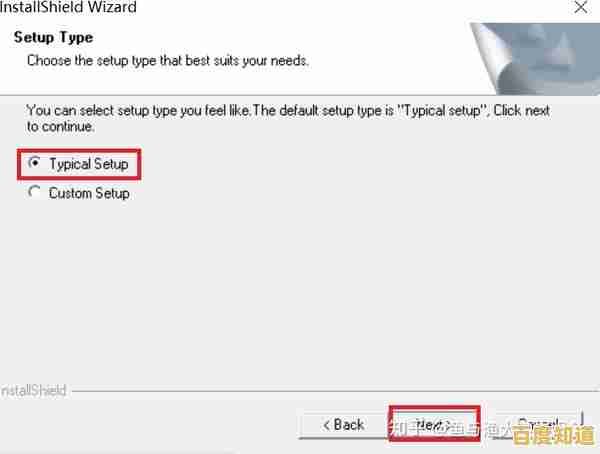Image resolution: width=600 pixels, height=454 pixels.
Task: Click the InstallShield Wizard title bar text
Action: click(x=68, y=7)
